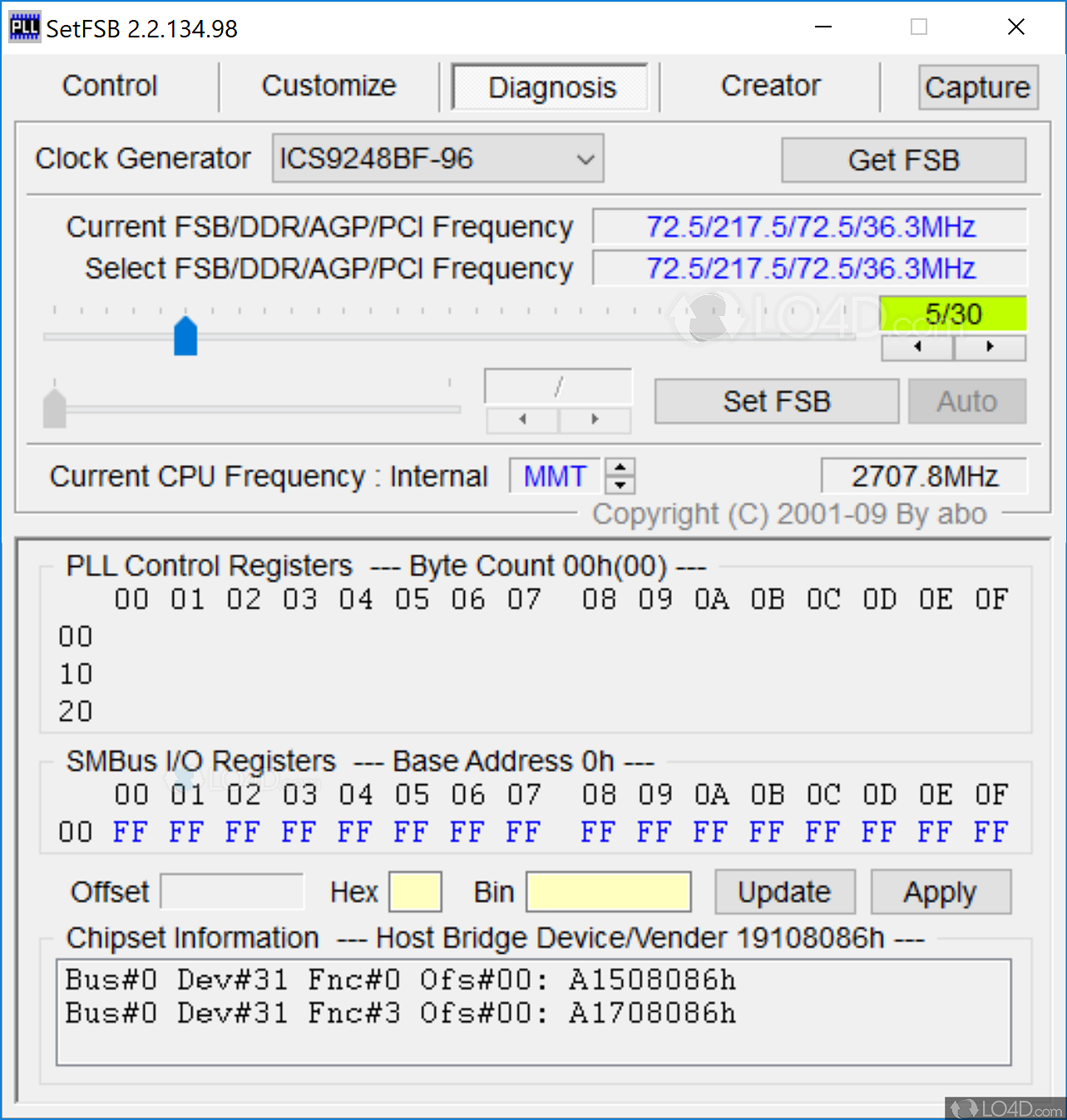Image resolution: width=1067 pixels, height=1120 pixels.
Task: Click the first FF value under SMBus column 00
Action: click(131, 831)
